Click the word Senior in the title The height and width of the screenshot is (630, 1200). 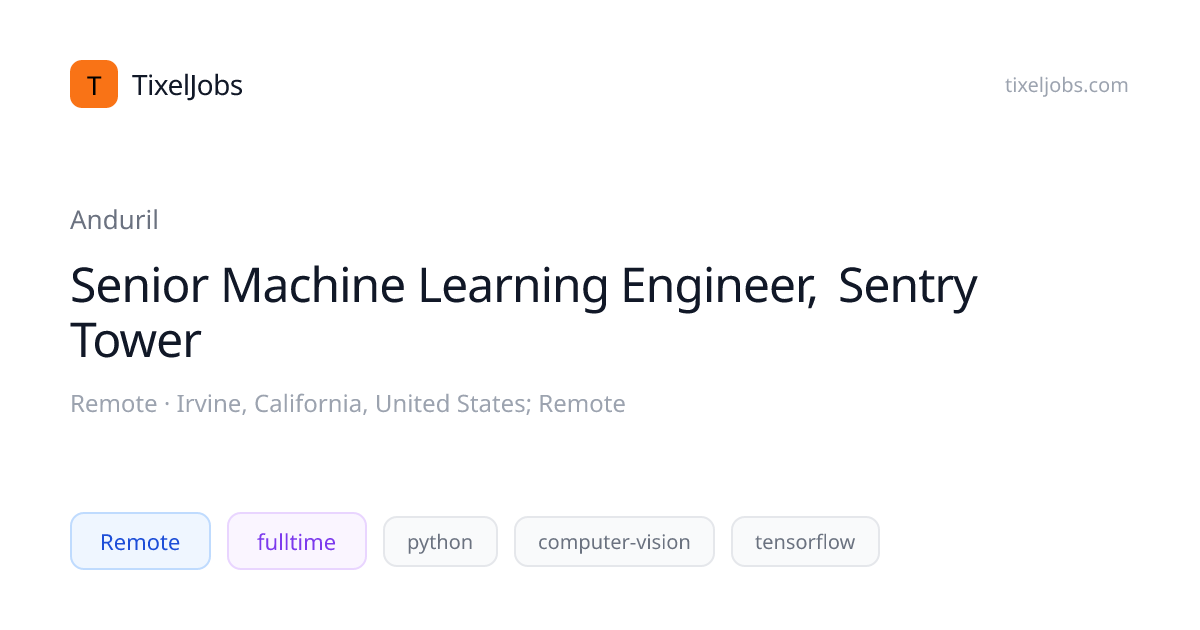(x=138, y=286)
